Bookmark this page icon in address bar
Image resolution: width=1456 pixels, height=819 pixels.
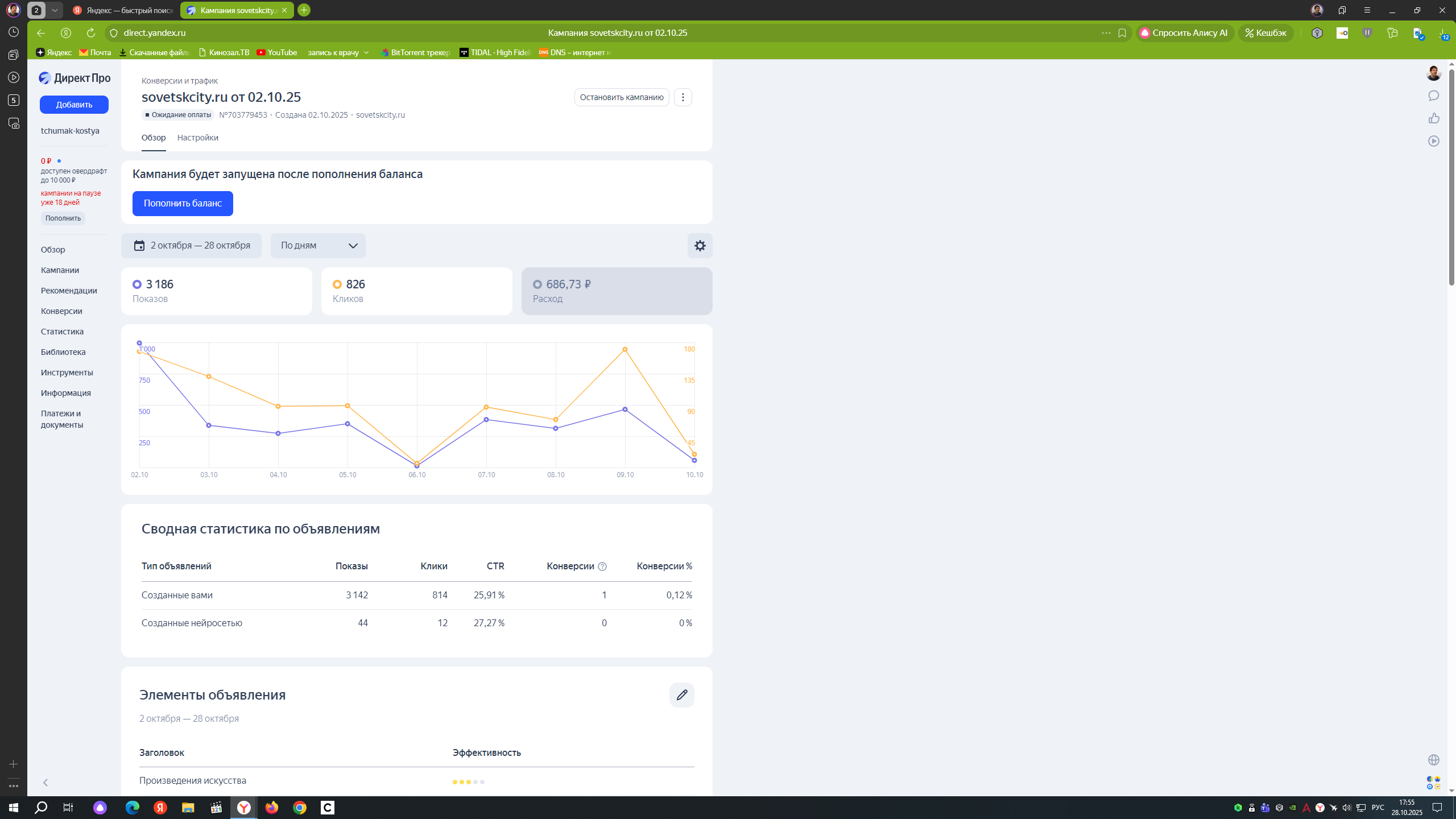click(1122, 33)
